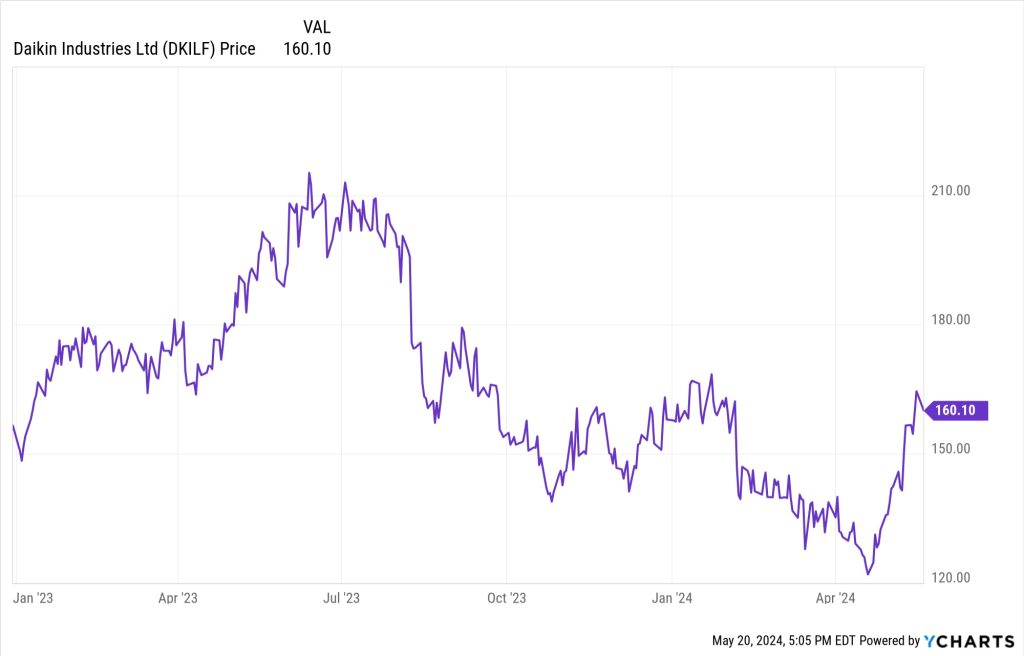Image resolution: width=1024 pixels, height=656 pixels.
Task: Click the highest peak of the price line
Action: tap(309, 173)
